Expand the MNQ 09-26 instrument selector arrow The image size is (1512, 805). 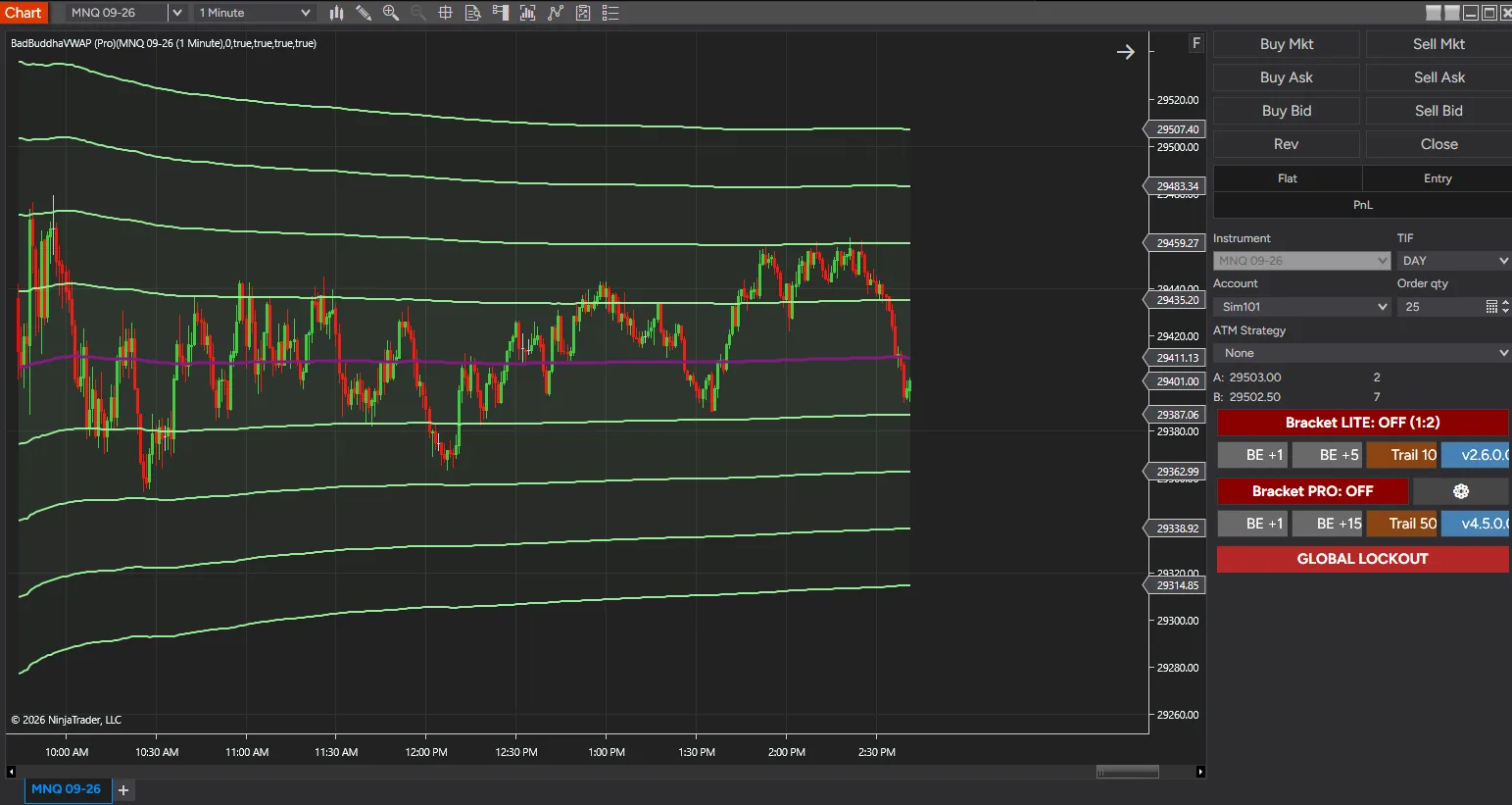click(176, 13)
